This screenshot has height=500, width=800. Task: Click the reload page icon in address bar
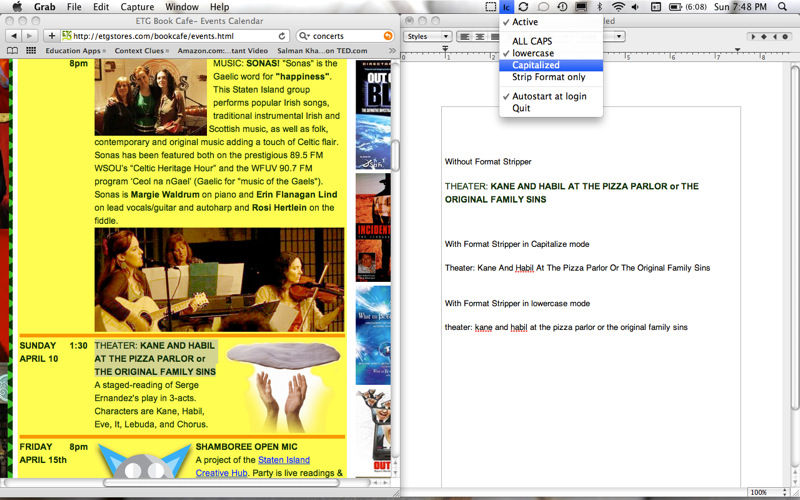tap(282, 36)
